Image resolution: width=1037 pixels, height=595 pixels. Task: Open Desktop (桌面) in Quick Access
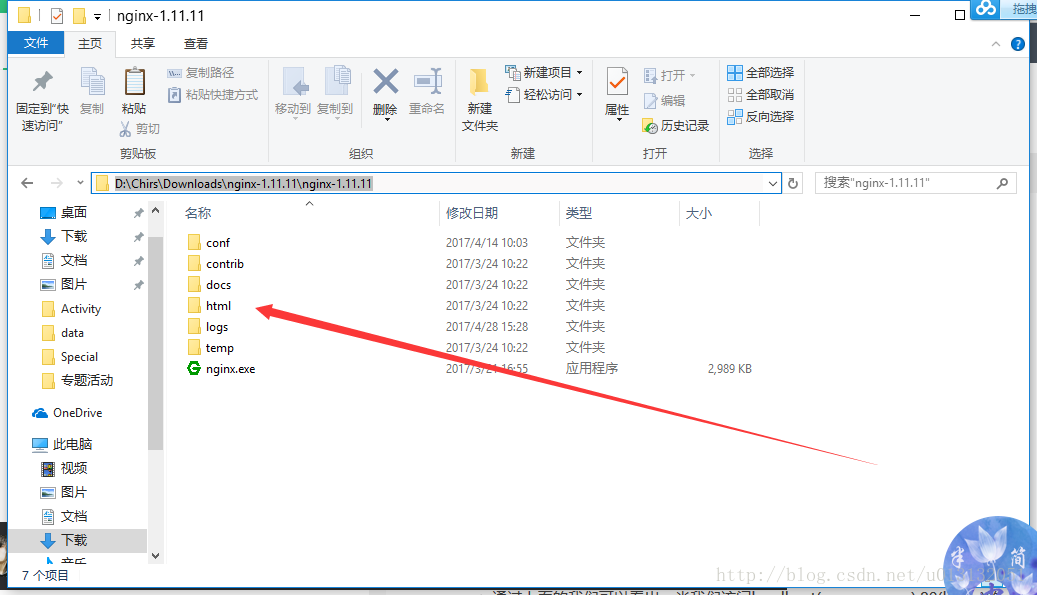point(73,213)
